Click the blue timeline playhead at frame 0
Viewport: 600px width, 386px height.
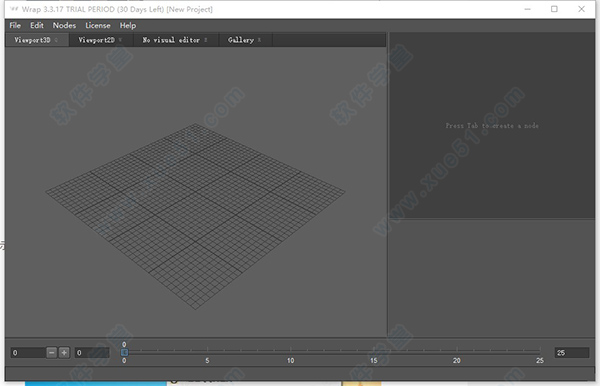click(124, 352)
